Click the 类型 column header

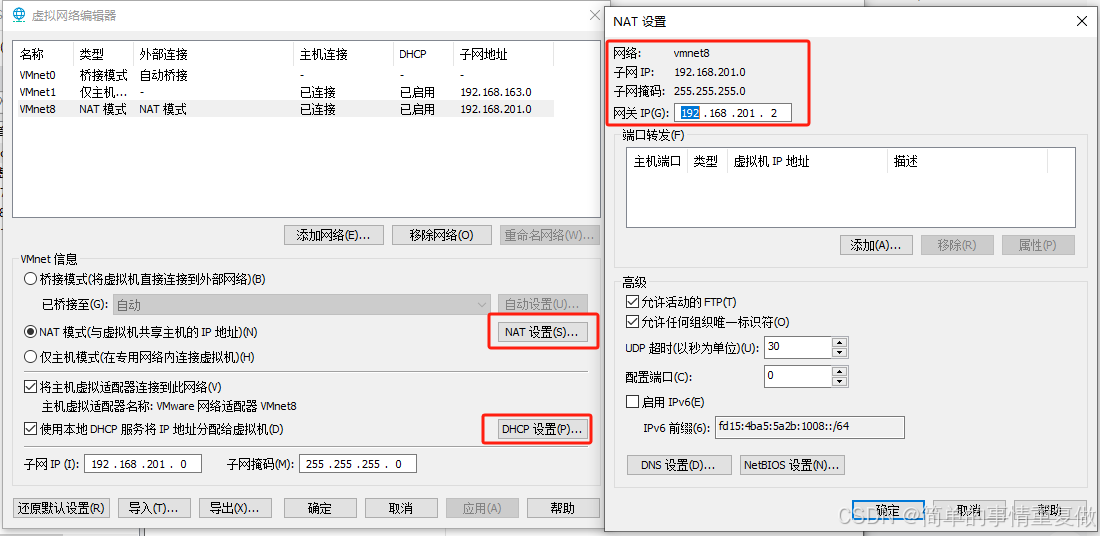[103, 54]
